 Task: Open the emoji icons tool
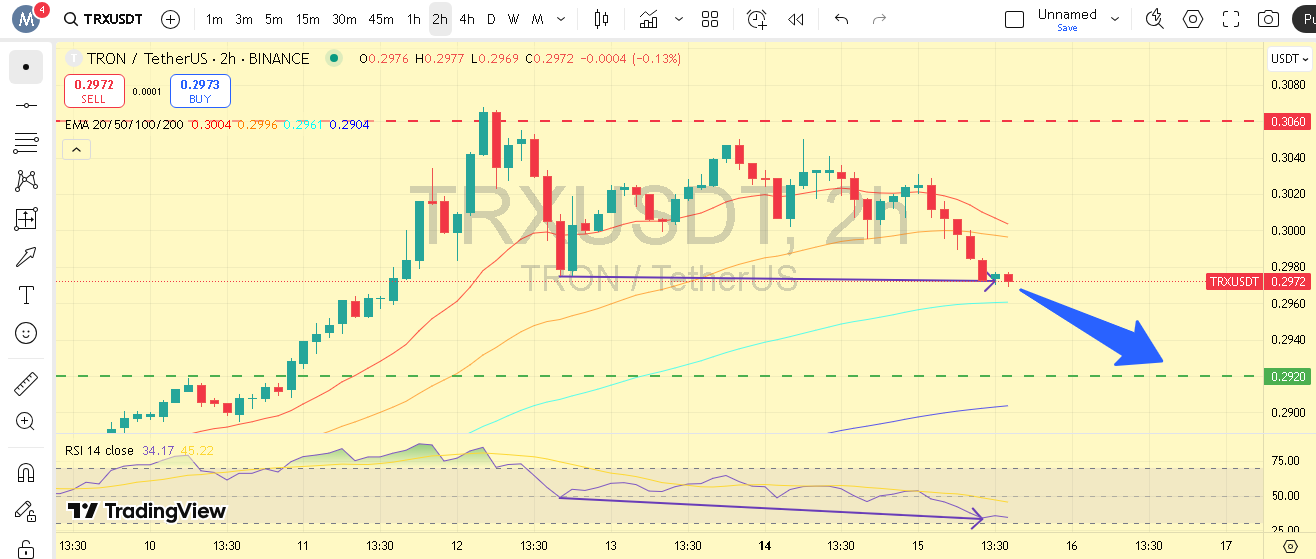[x=26, y=333]
